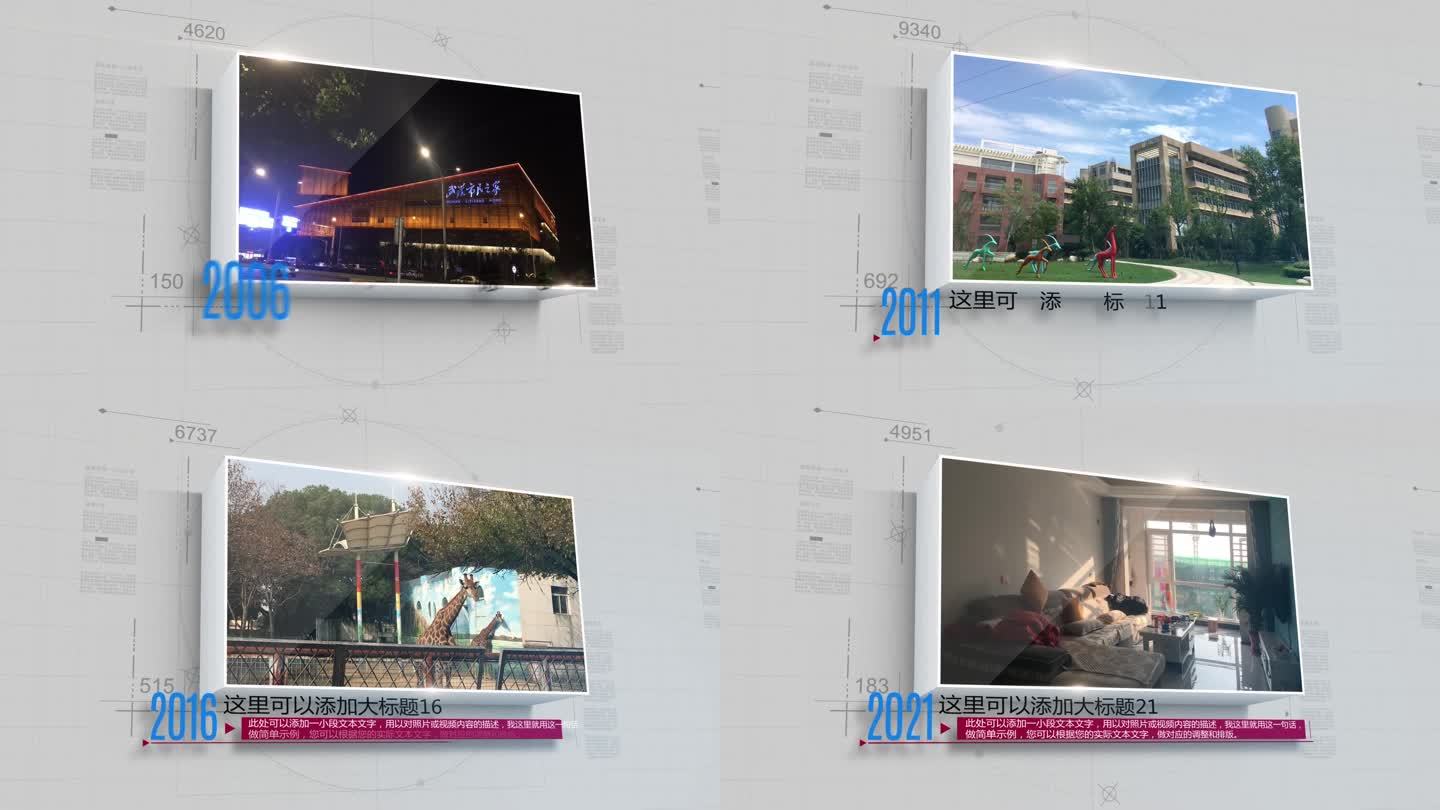
Task: Select the blue year label 2011
Action: pos(911,312)
